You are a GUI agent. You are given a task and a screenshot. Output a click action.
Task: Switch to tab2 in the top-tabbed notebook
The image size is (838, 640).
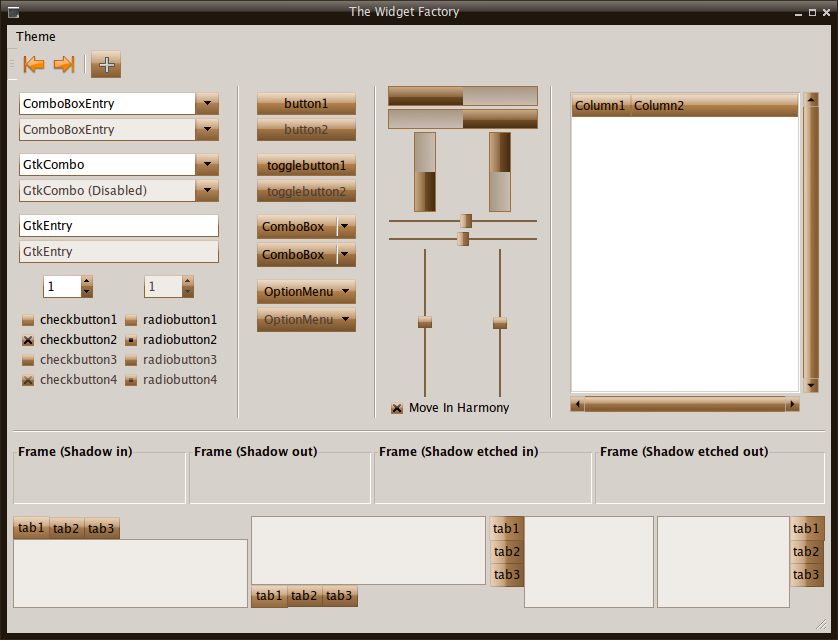pyautogui.click(x=66, y=529)
